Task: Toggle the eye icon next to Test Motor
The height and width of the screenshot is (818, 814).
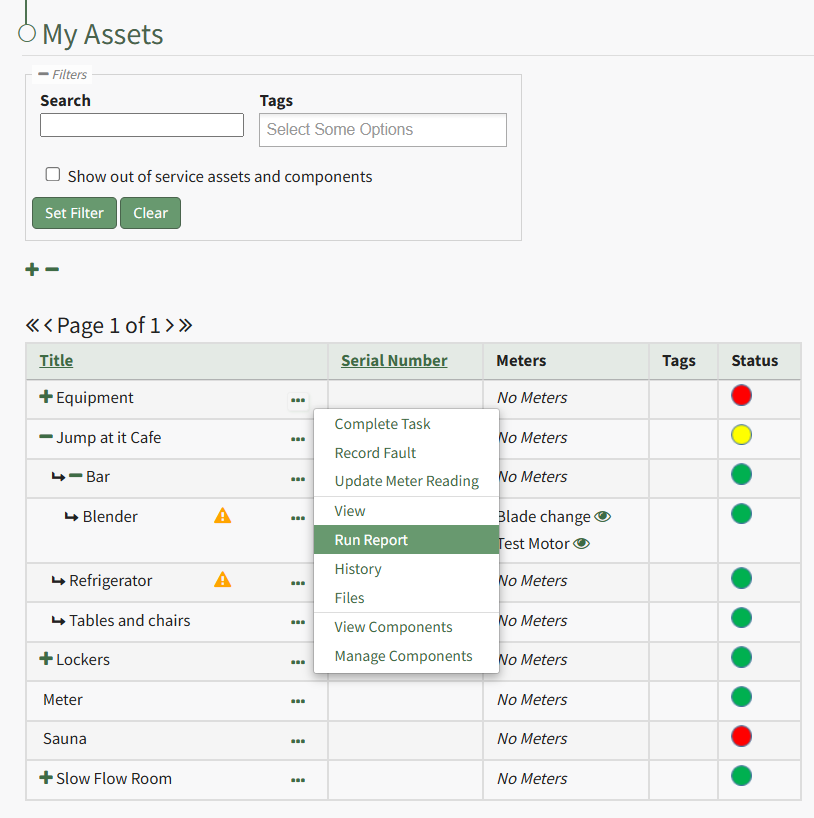Action: click(581, 544)
